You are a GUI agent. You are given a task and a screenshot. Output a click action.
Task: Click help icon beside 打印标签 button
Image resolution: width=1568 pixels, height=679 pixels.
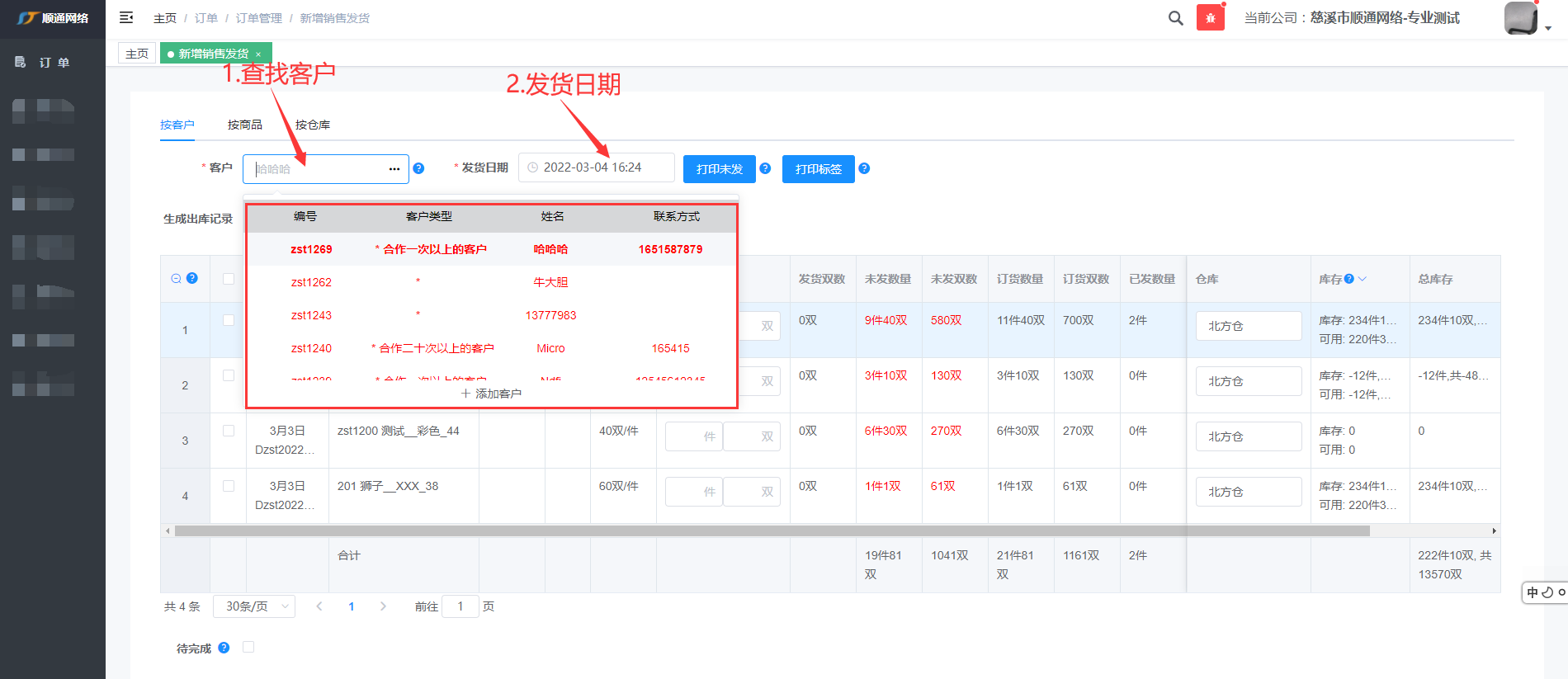point(864,168)
